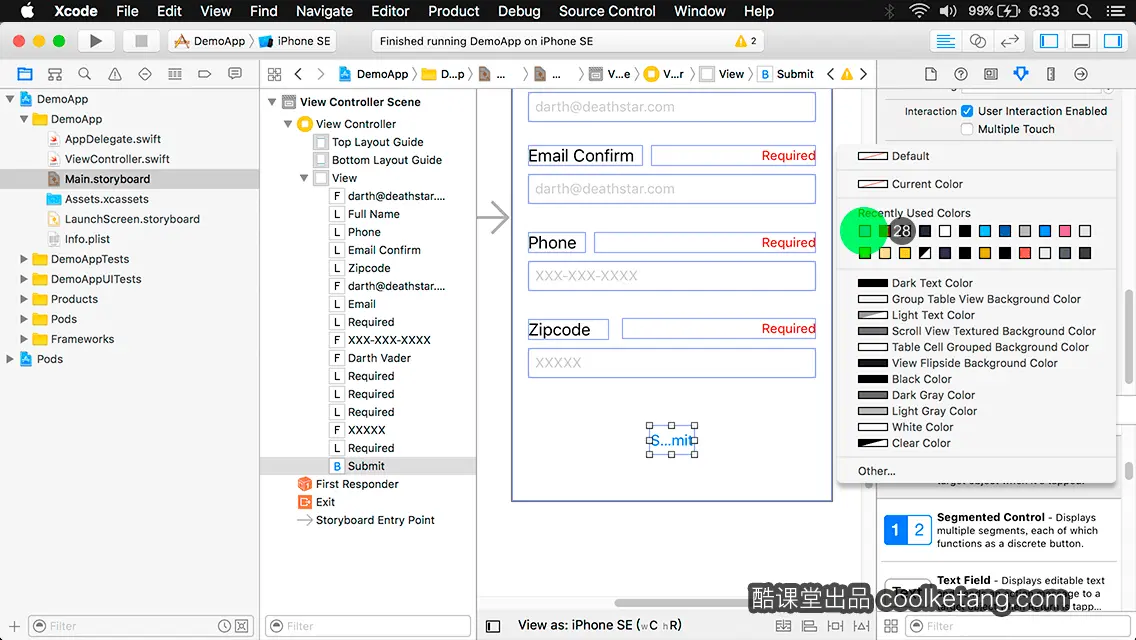Viewport: 1136px width, 640px height.
Task: Toggle User Interaction Enabled checkbox
Action: pyautogui.click(x=966, y=111)
